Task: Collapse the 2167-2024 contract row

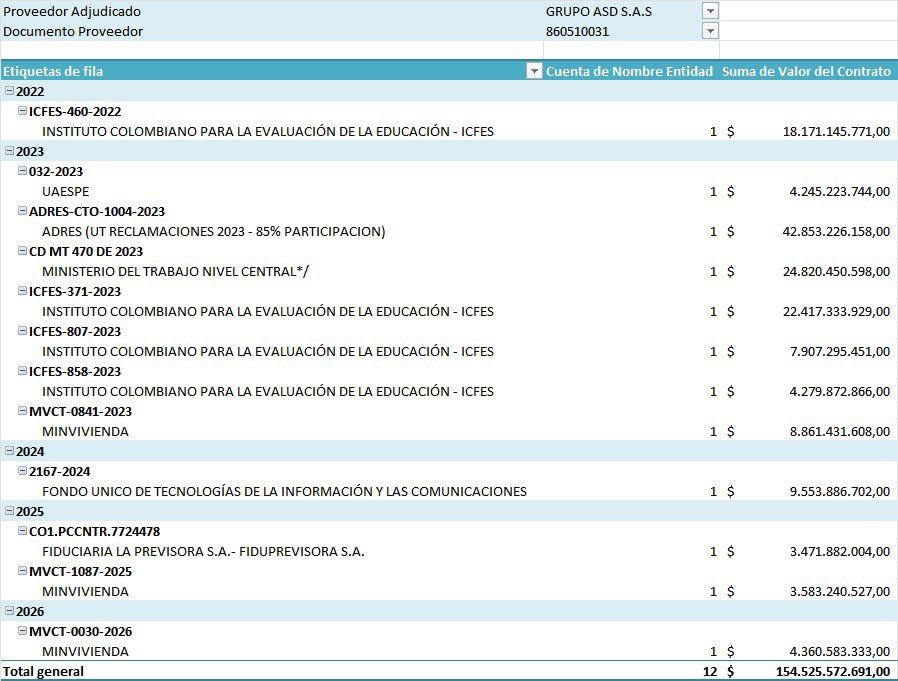Action: click(x=22, y=471)
